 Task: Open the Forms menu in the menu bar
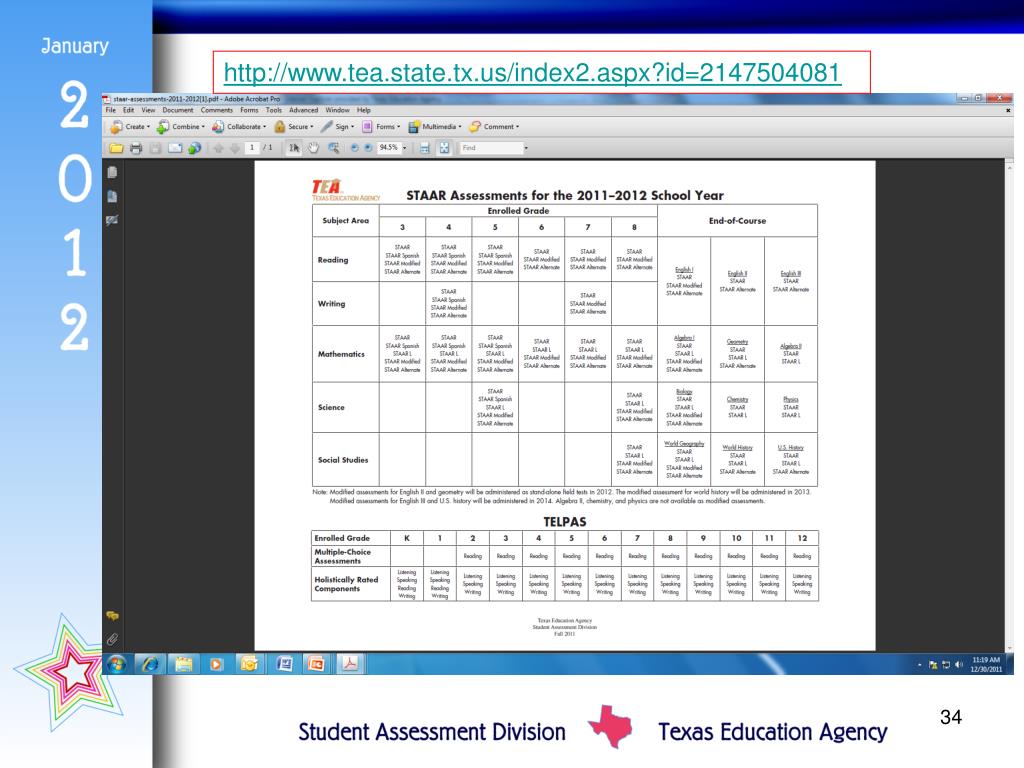pos(249,110)
